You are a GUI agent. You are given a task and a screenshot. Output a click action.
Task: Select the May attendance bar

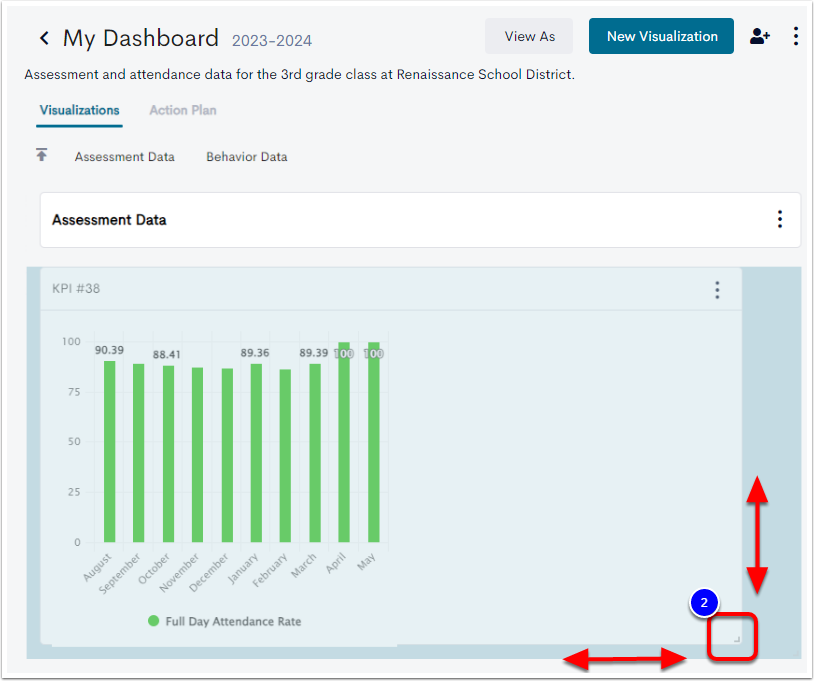pos(374,442)
